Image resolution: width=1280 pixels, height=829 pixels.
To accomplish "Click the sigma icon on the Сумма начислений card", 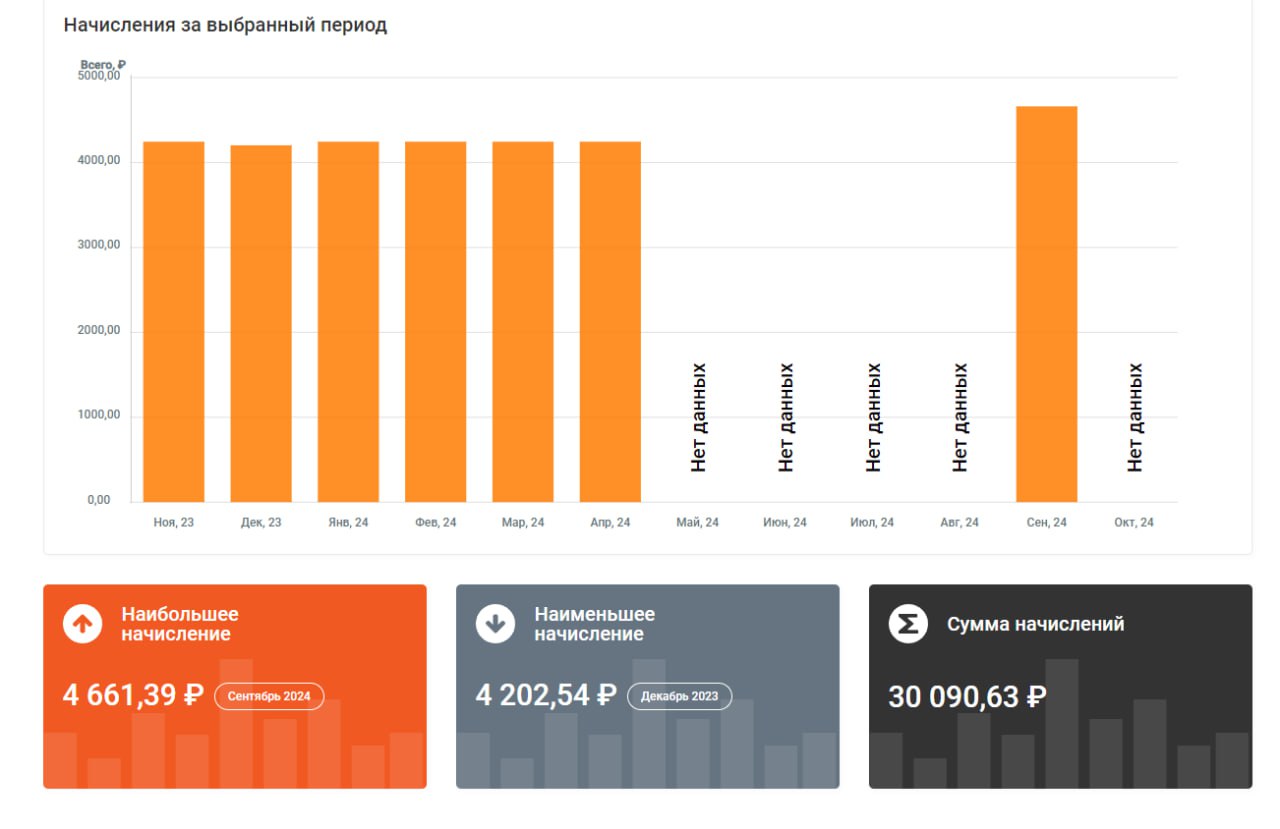I will point(908,624).
